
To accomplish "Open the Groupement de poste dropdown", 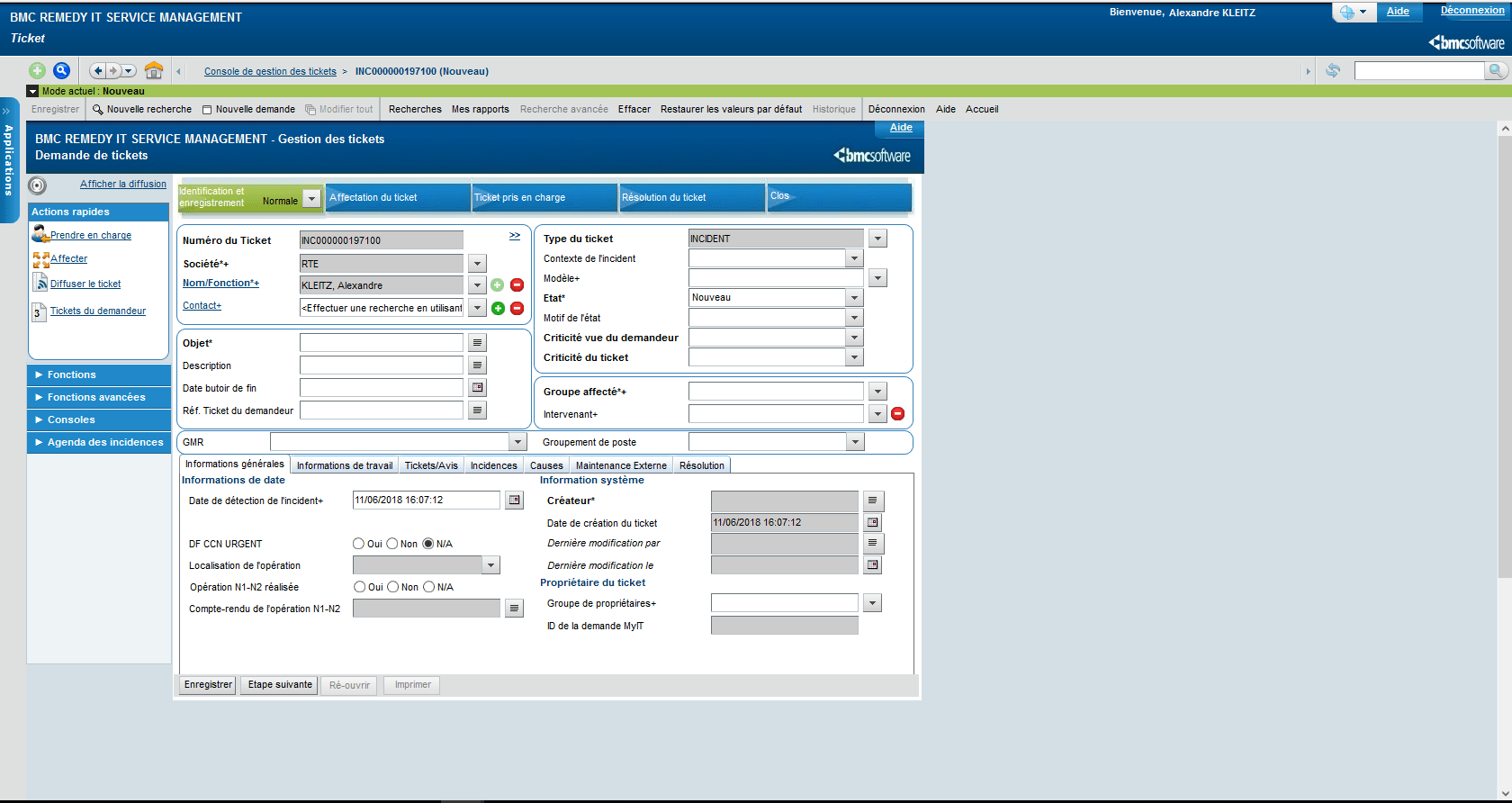I will click(855, 442).
